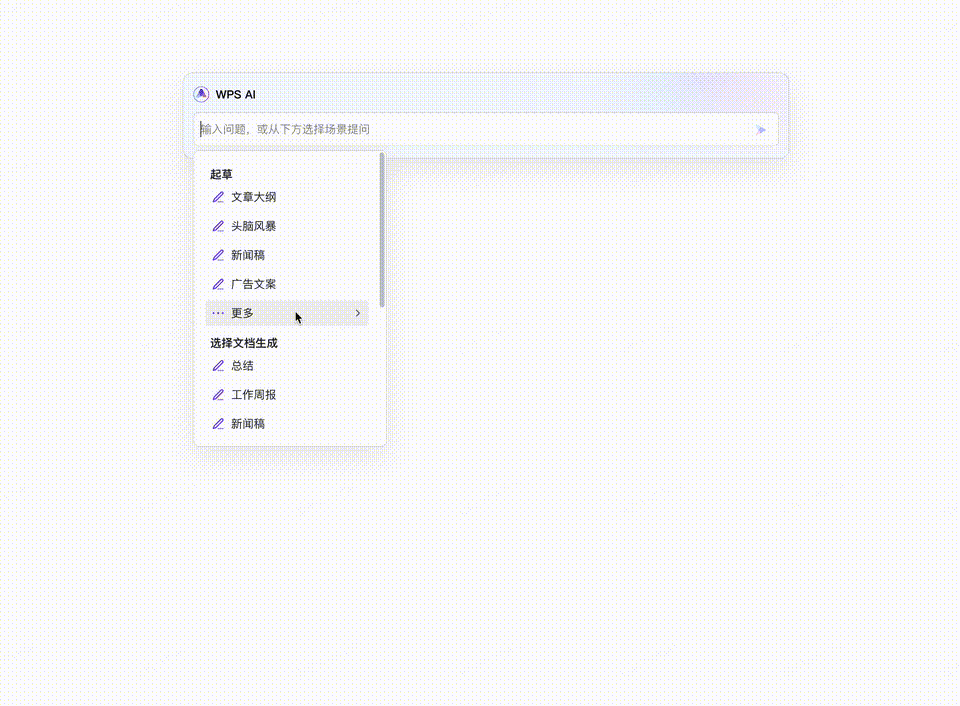Click the pen icon beside 文章大纲
Screen dimensions: 960x706
(218, 197)
